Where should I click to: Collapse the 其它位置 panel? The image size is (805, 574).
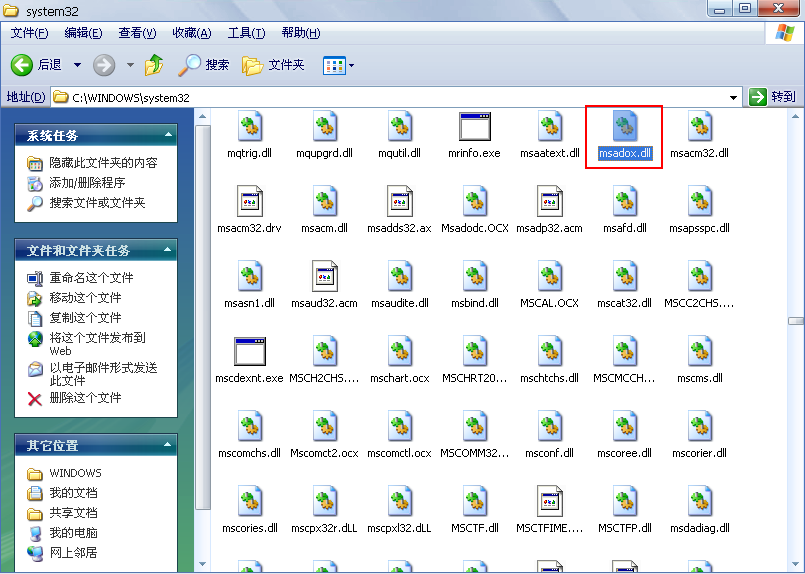168,445
